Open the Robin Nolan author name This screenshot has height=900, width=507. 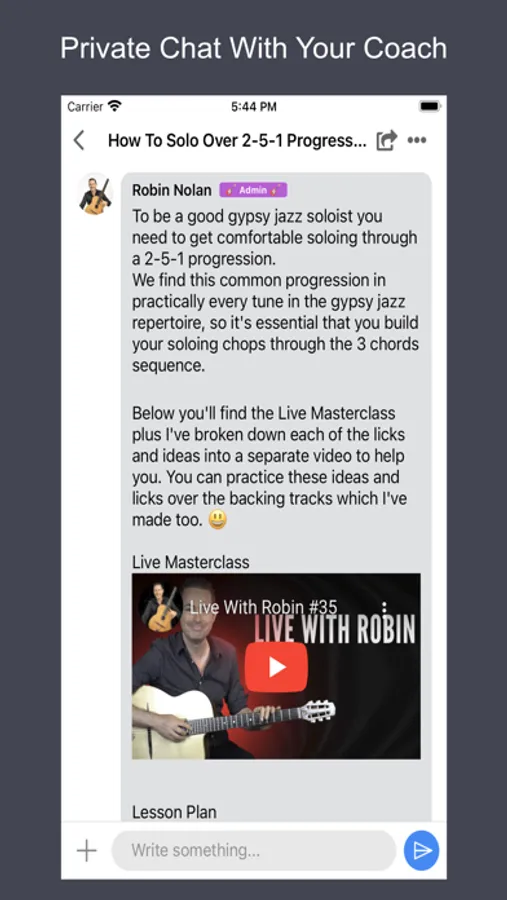(x=172, y=190)
